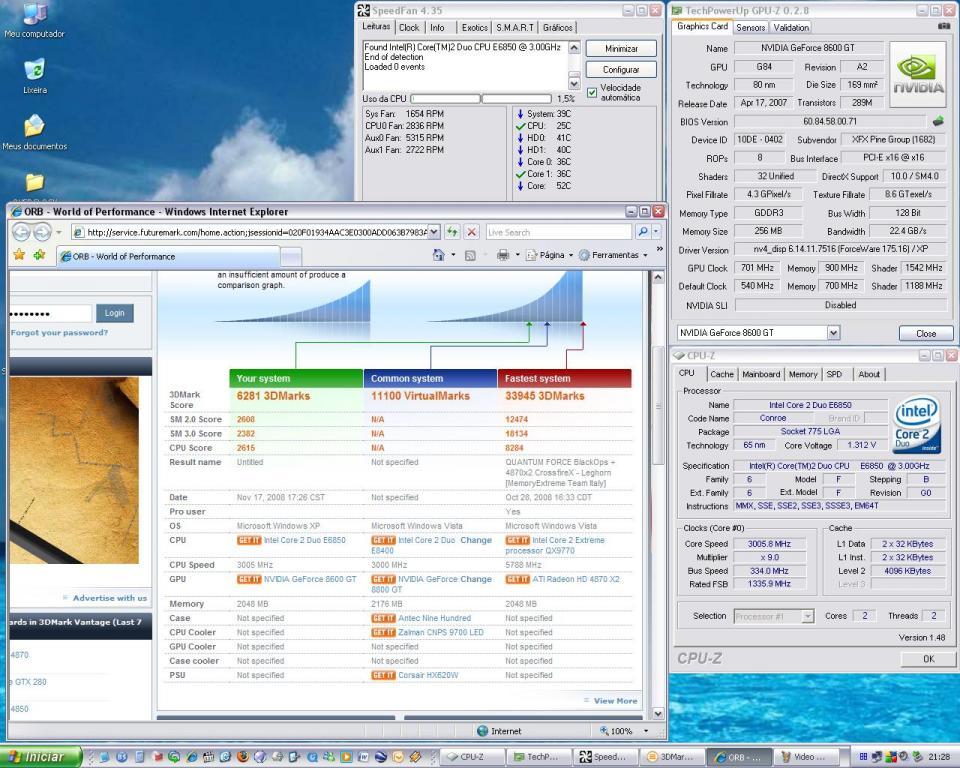960x768 pixels.
Task: Expand the Página menu in IE
Action: pos(550,255)
